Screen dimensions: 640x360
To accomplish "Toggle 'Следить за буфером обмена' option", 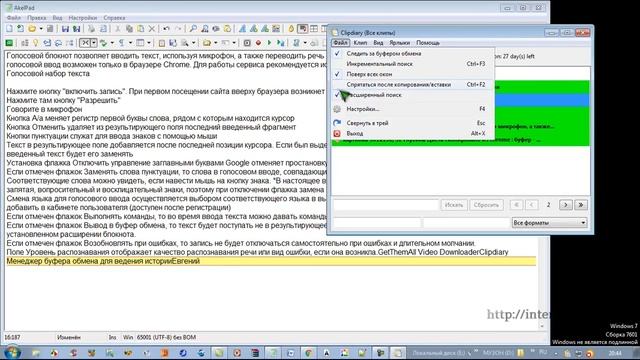I will (413, 53).
